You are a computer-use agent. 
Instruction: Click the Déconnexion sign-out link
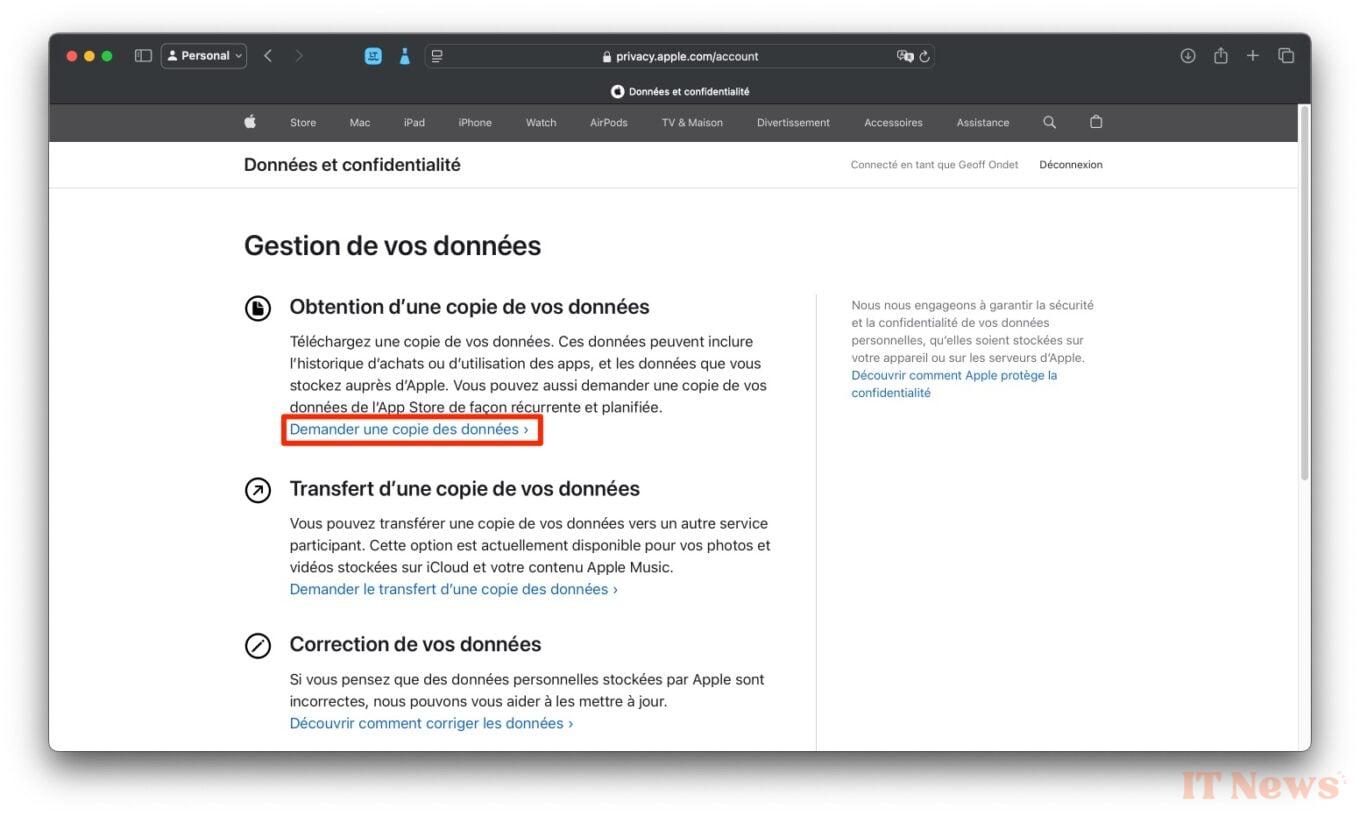point(1070,165)
